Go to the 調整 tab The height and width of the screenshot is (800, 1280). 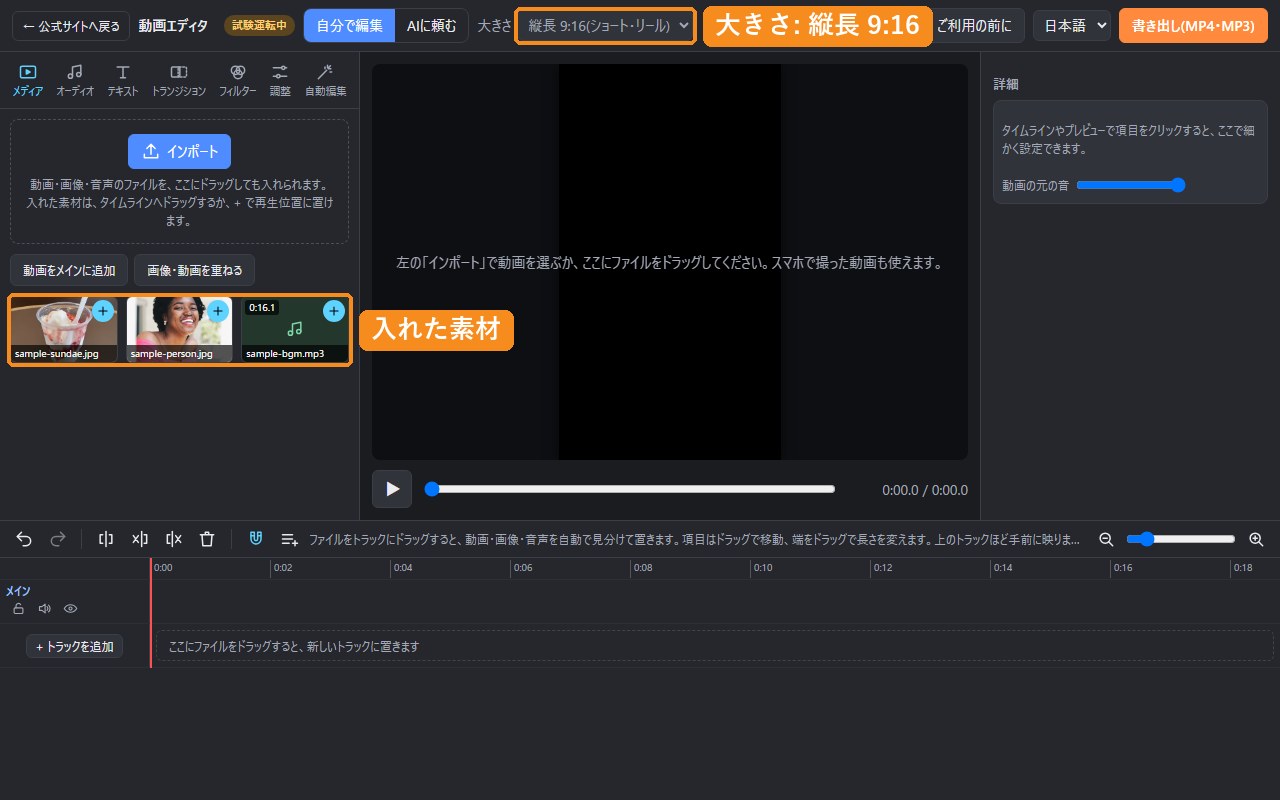pyautogui.click(x=280, y=80)
